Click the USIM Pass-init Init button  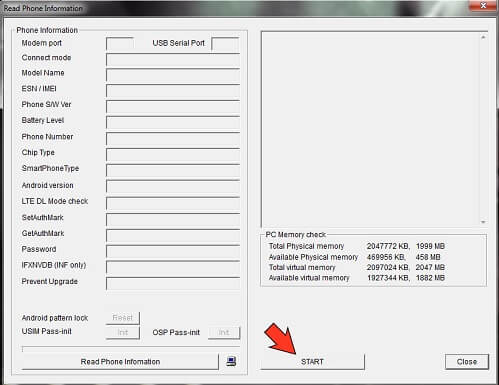(x=123, y=332)
